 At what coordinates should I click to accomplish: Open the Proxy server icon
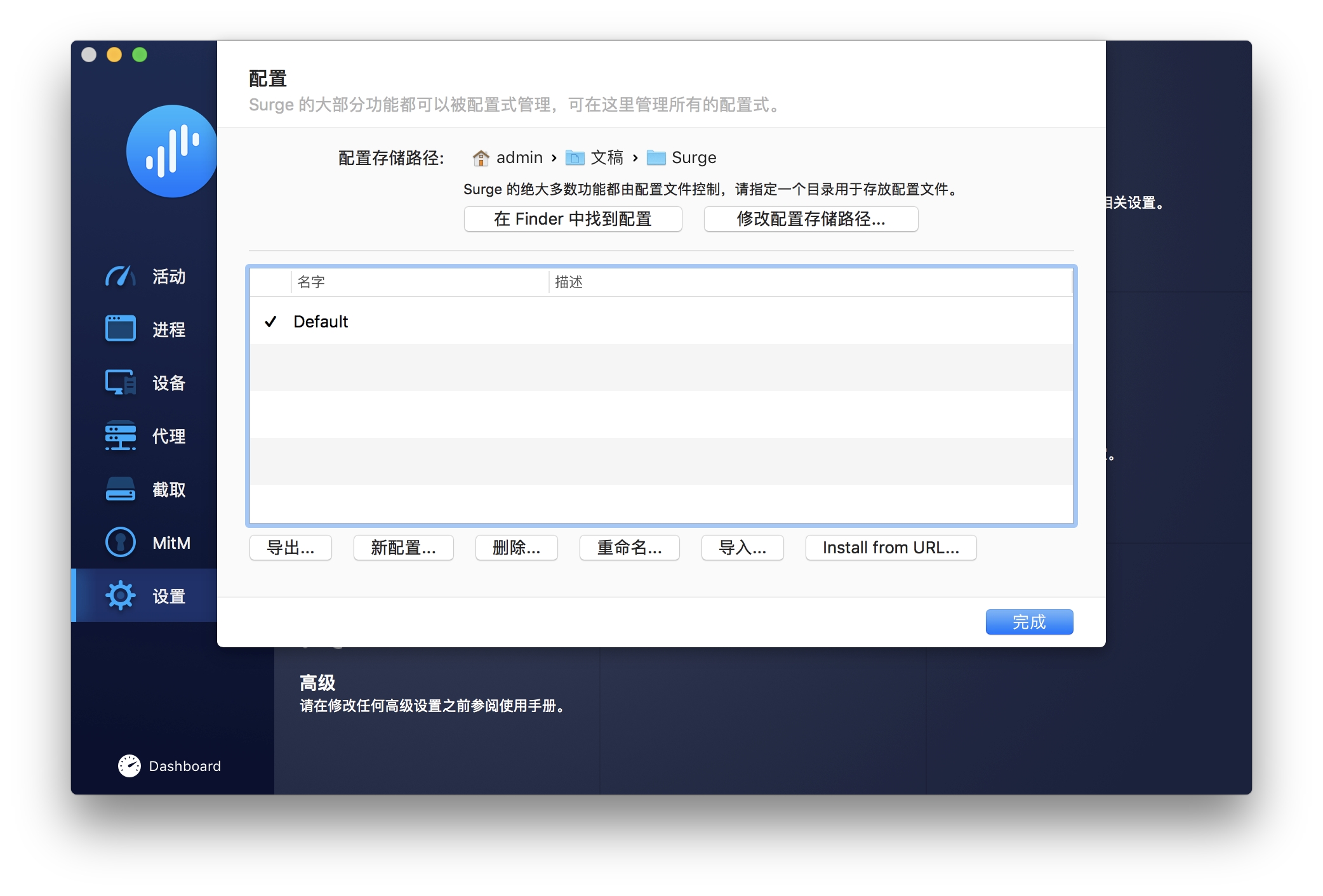point(120,436)
